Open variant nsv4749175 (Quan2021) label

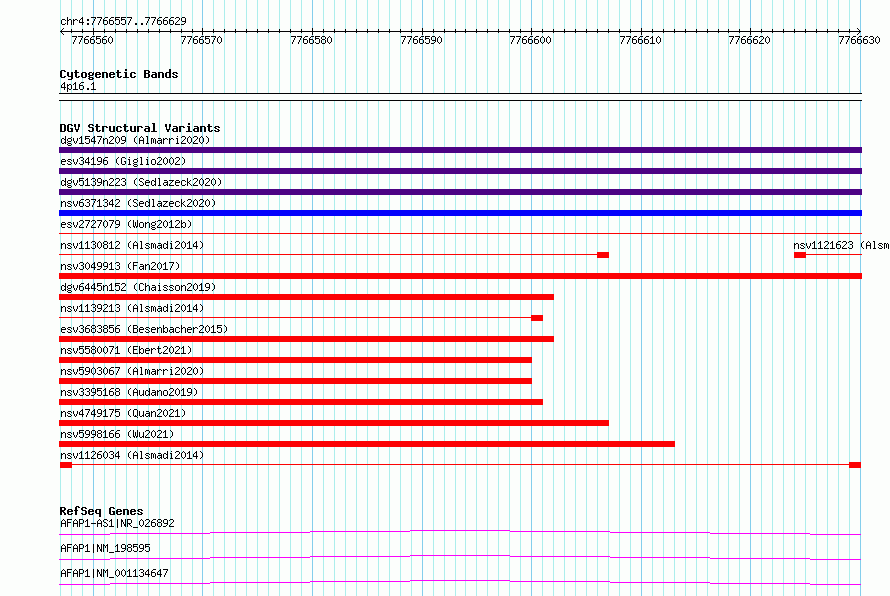tap(123, 413)
